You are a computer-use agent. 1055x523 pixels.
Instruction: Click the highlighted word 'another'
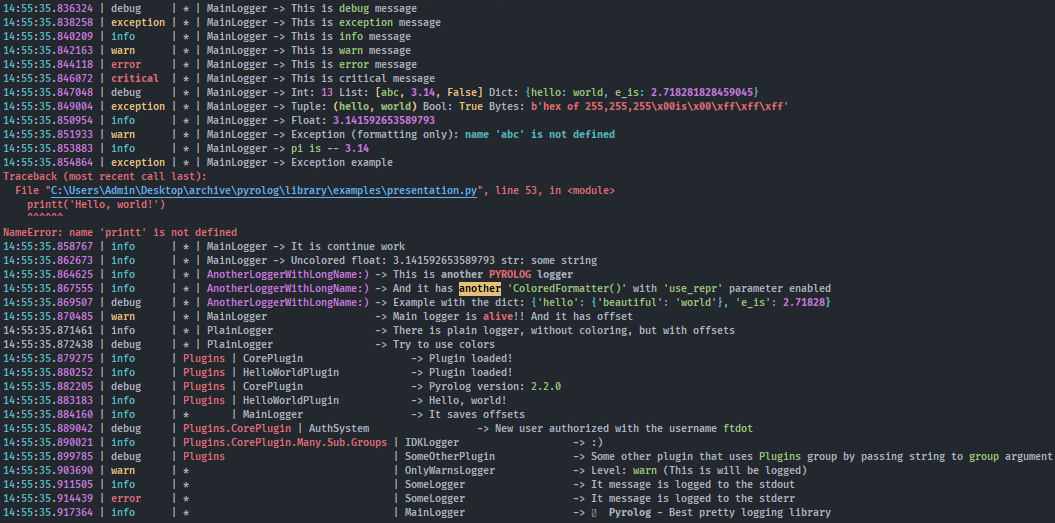[x=480, y=288]
